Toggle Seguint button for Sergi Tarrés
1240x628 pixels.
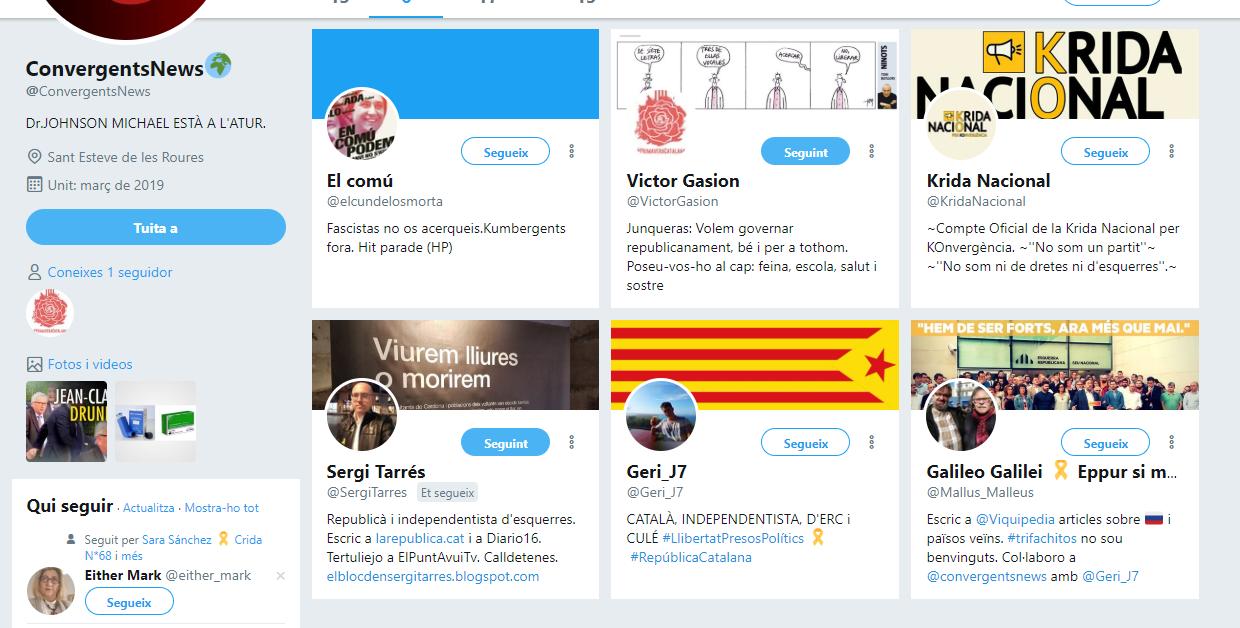point(505,443)
